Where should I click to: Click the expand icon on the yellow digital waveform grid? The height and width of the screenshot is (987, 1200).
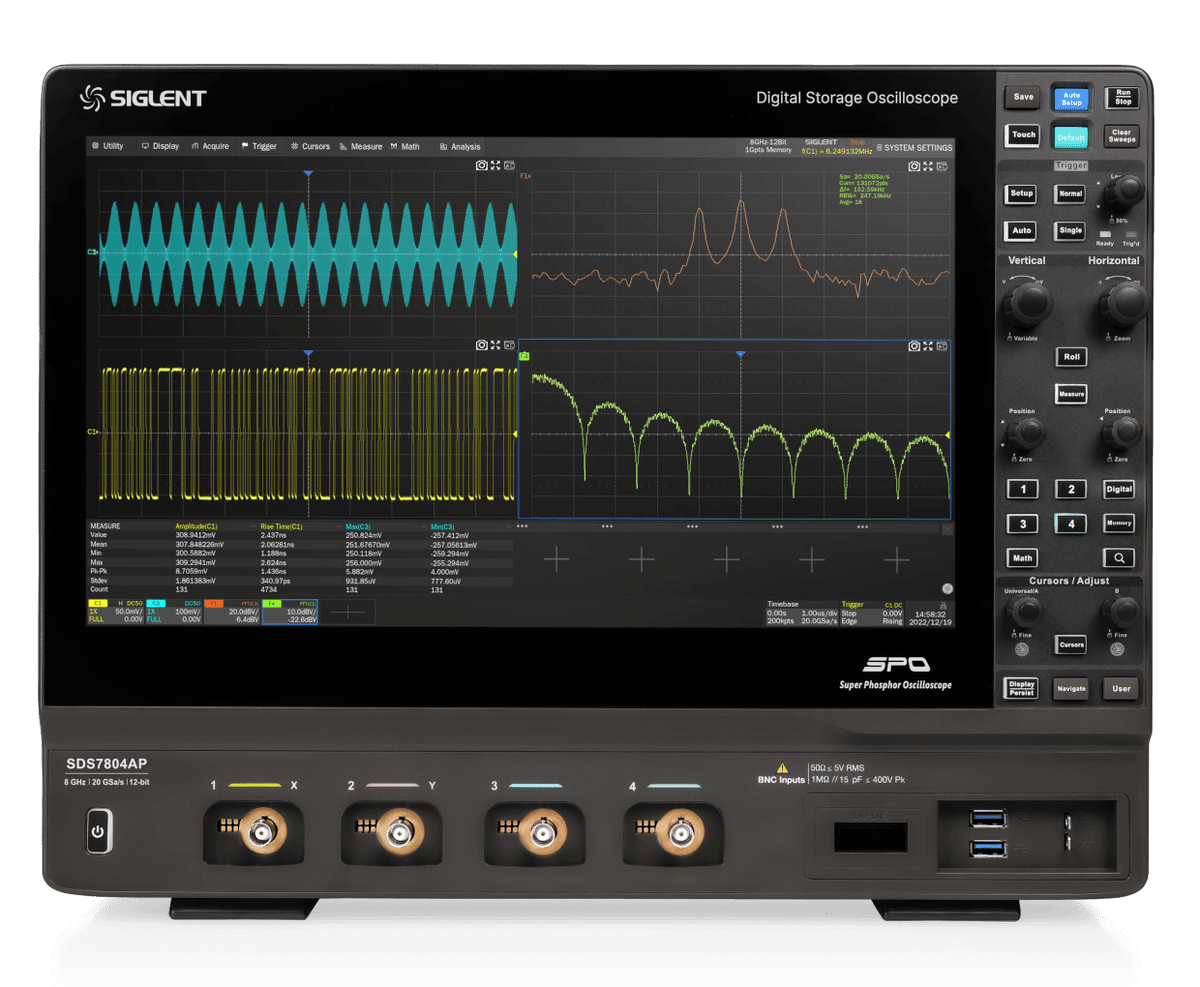495,345
